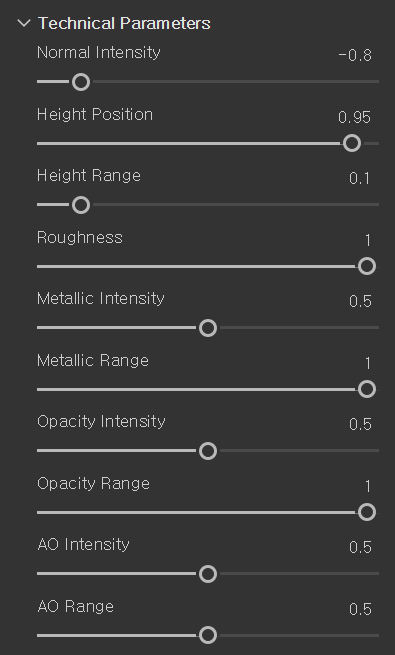Screen dimensions: 395x655
Task: Click the Height Position slider handle
Action: coord(352,143)
